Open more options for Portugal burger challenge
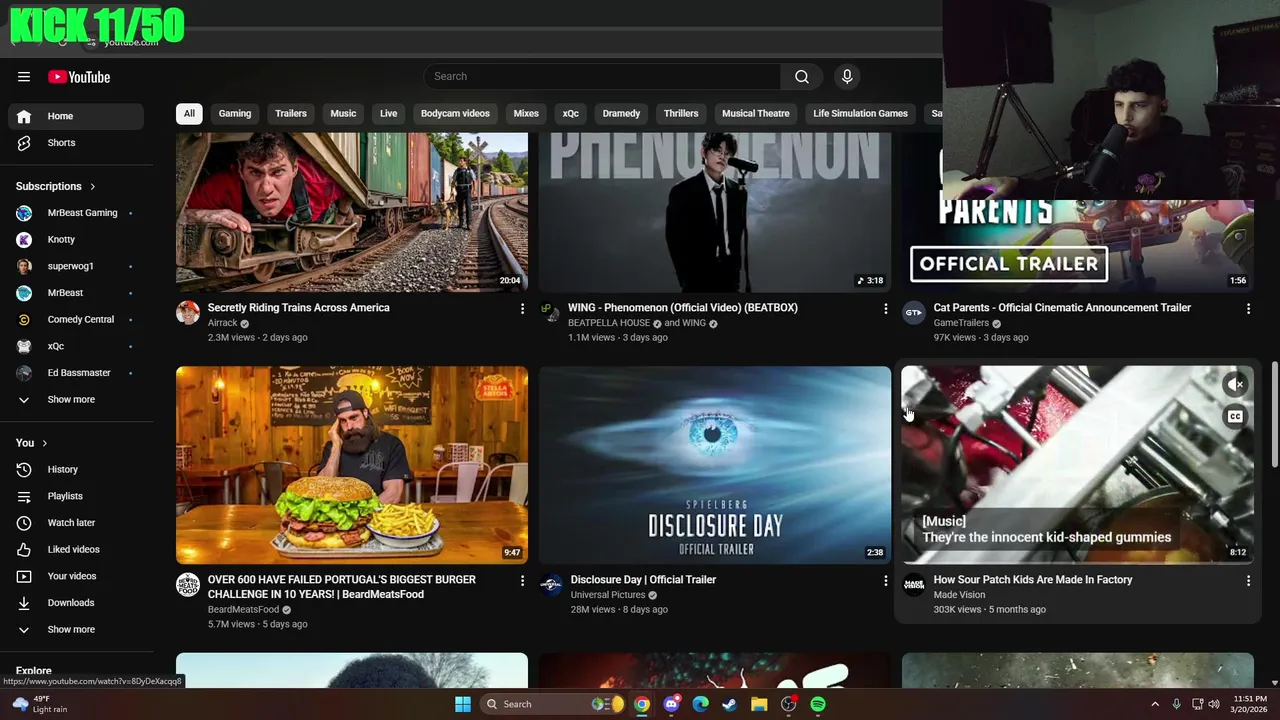 click(522, 581)
